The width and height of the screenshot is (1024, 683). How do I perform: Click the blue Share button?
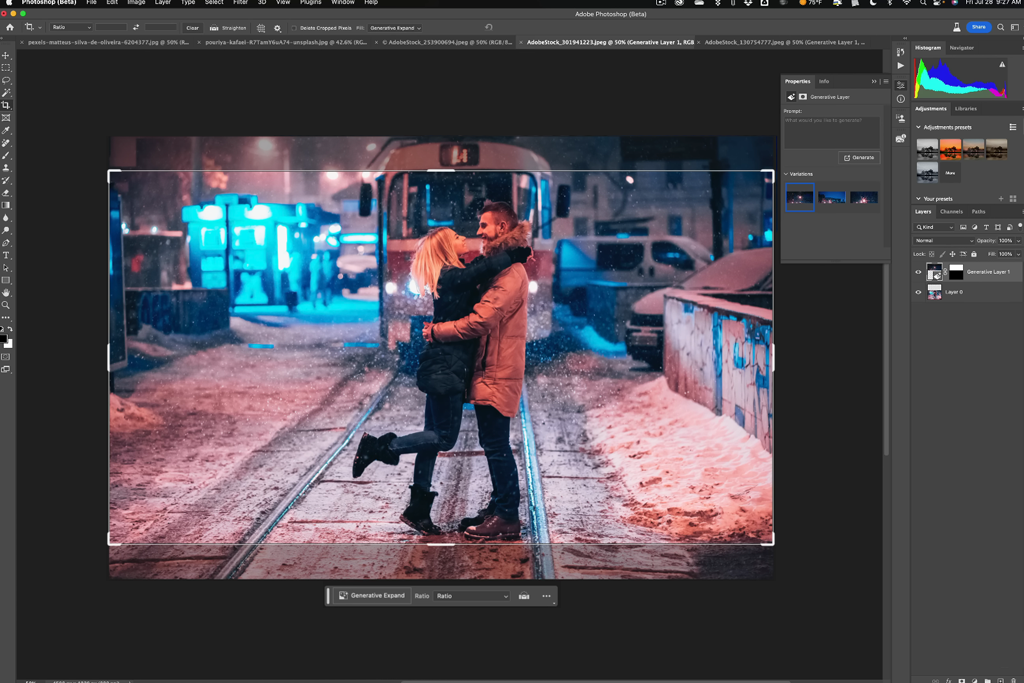[x=977, y=27]
